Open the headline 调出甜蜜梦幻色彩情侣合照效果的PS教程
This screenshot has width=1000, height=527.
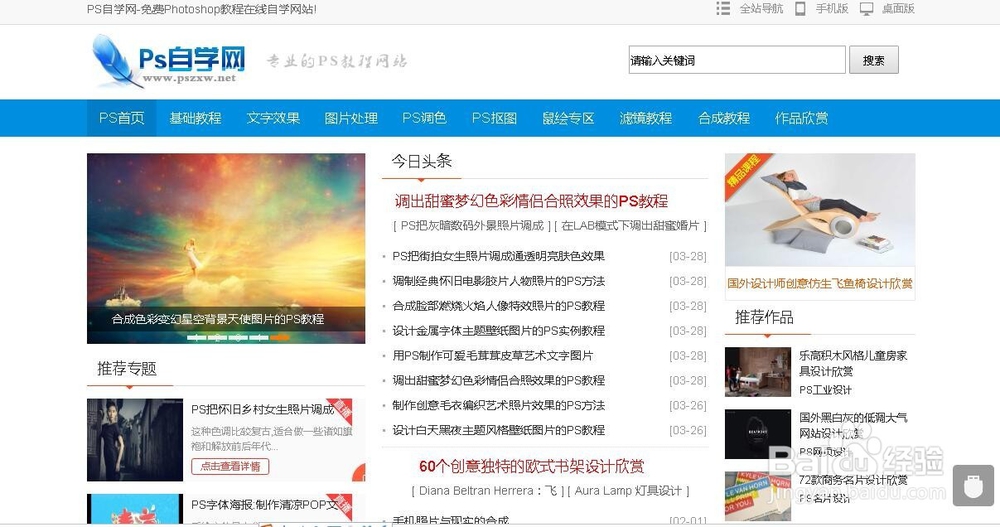point(531,202)
